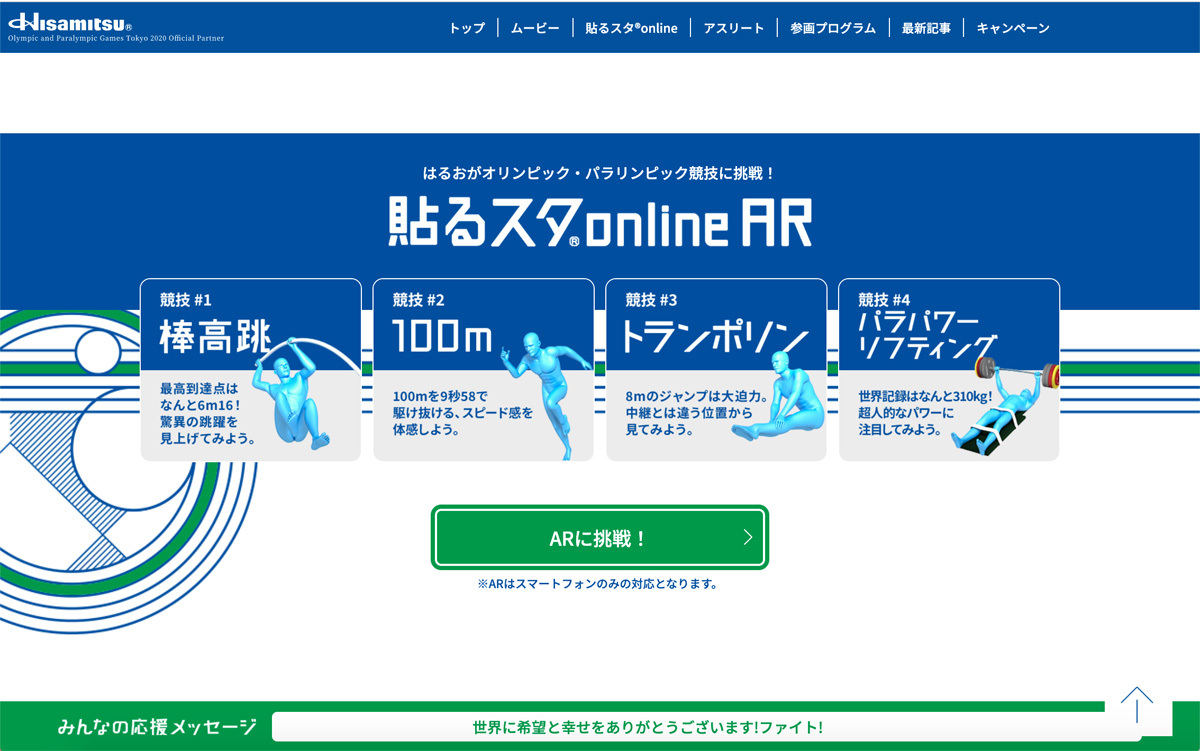Image resolution: width=1200 pixels, height=751 pixels.
Task: Open the ムービー menu item
Action: (535, 28)
